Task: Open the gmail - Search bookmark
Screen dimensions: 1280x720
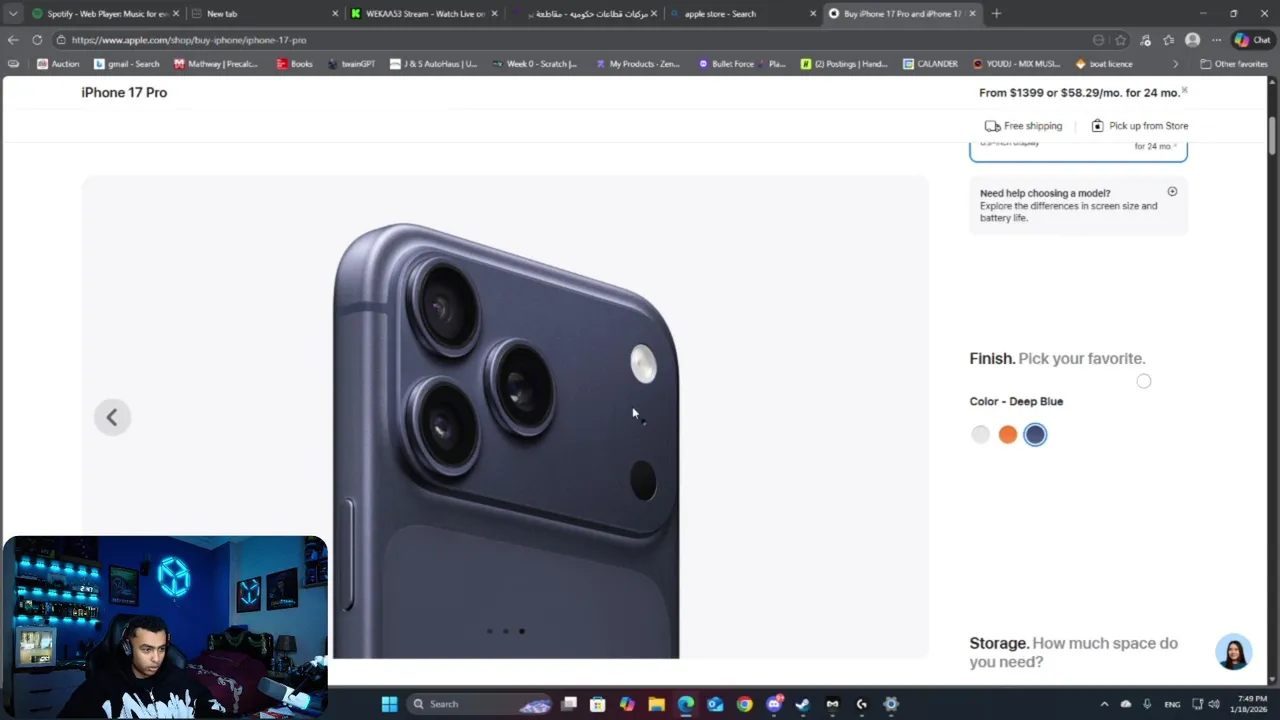Action: (127, 64)
